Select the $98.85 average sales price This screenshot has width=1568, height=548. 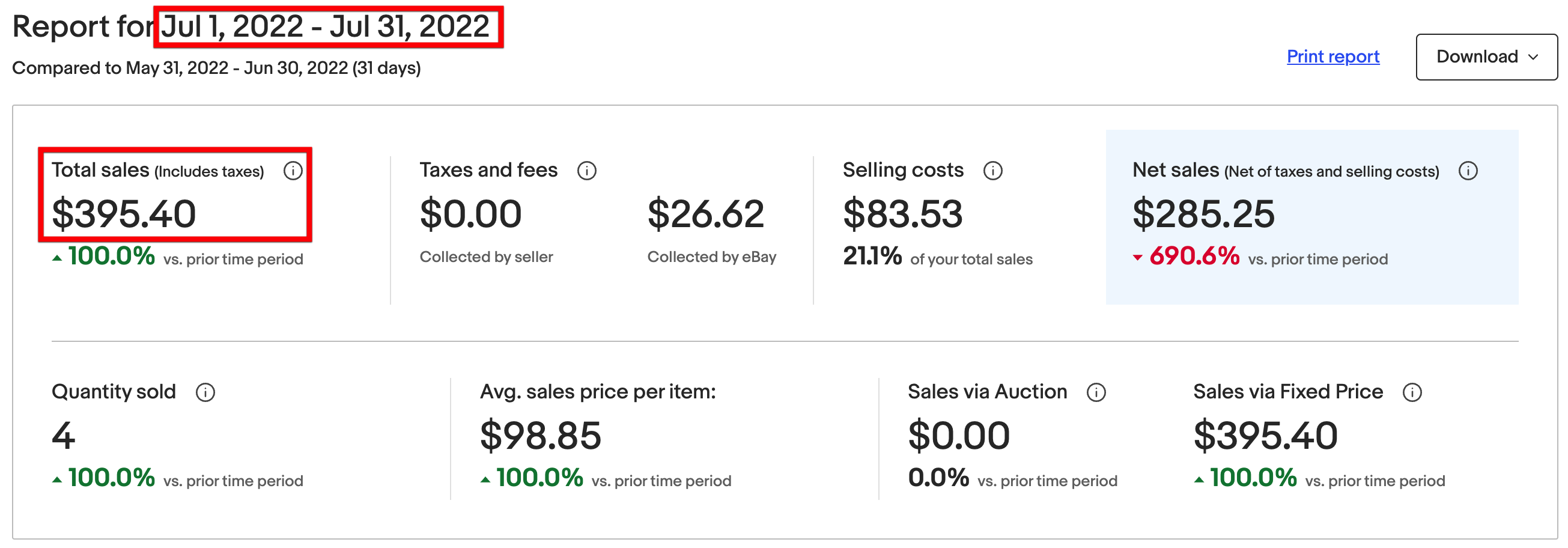pos(541,436)
